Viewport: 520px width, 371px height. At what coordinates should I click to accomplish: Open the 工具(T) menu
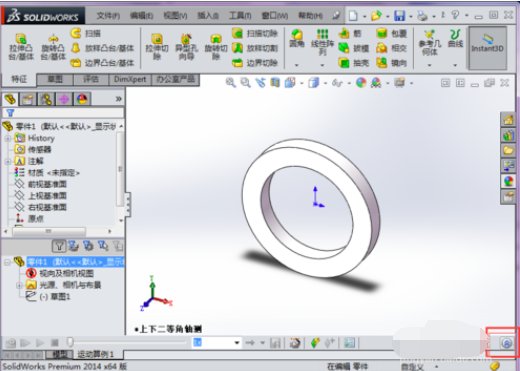click(240, 15)
